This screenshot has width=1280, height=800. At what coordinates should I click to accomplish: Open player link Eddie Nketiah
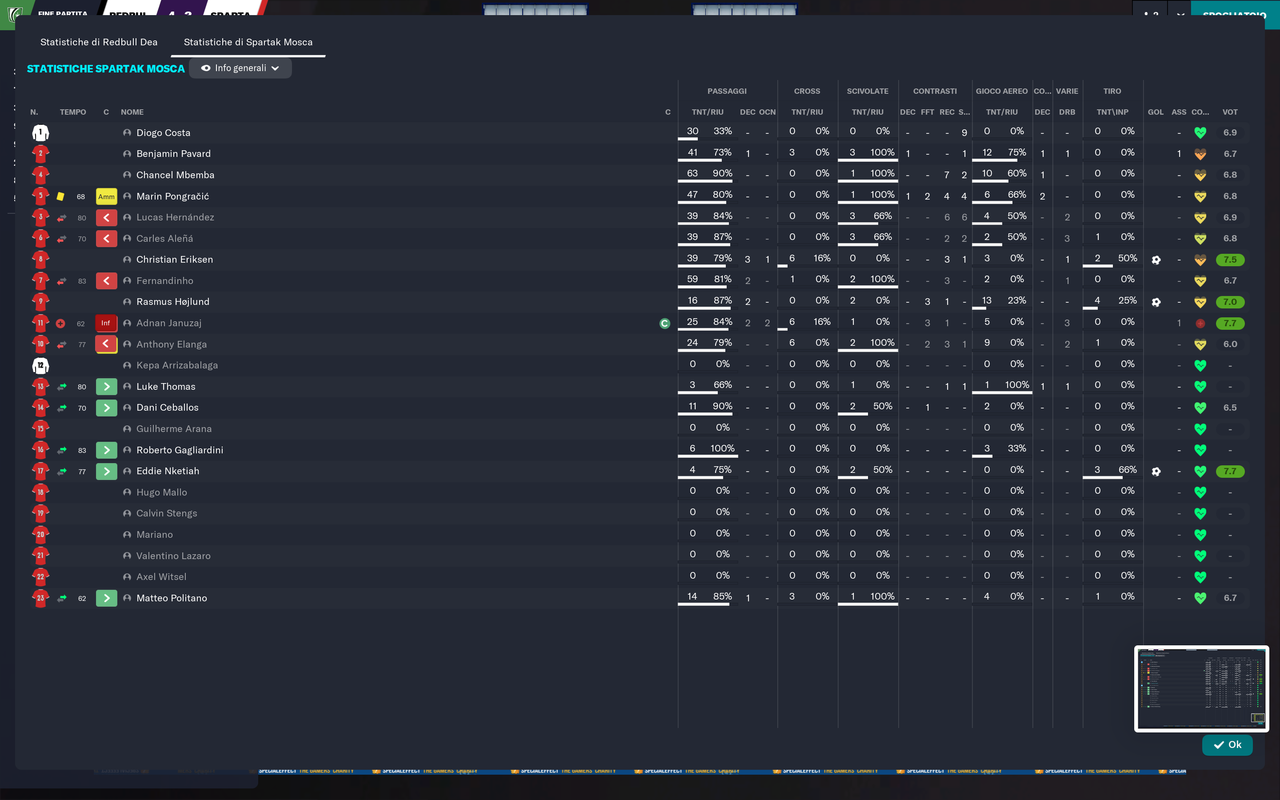pos(168,471)
